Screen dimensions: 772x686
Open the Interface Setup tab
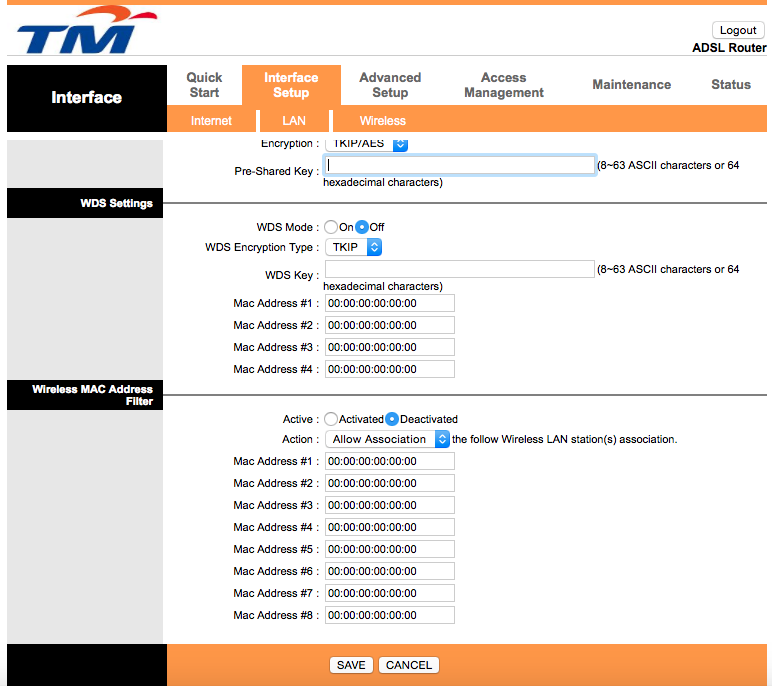(291, 85)
